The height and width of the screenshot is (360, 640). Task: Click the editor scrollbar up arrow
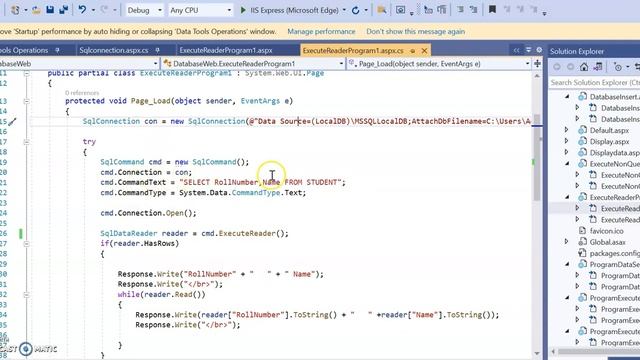pyautogui.click(x=537, y=76)
